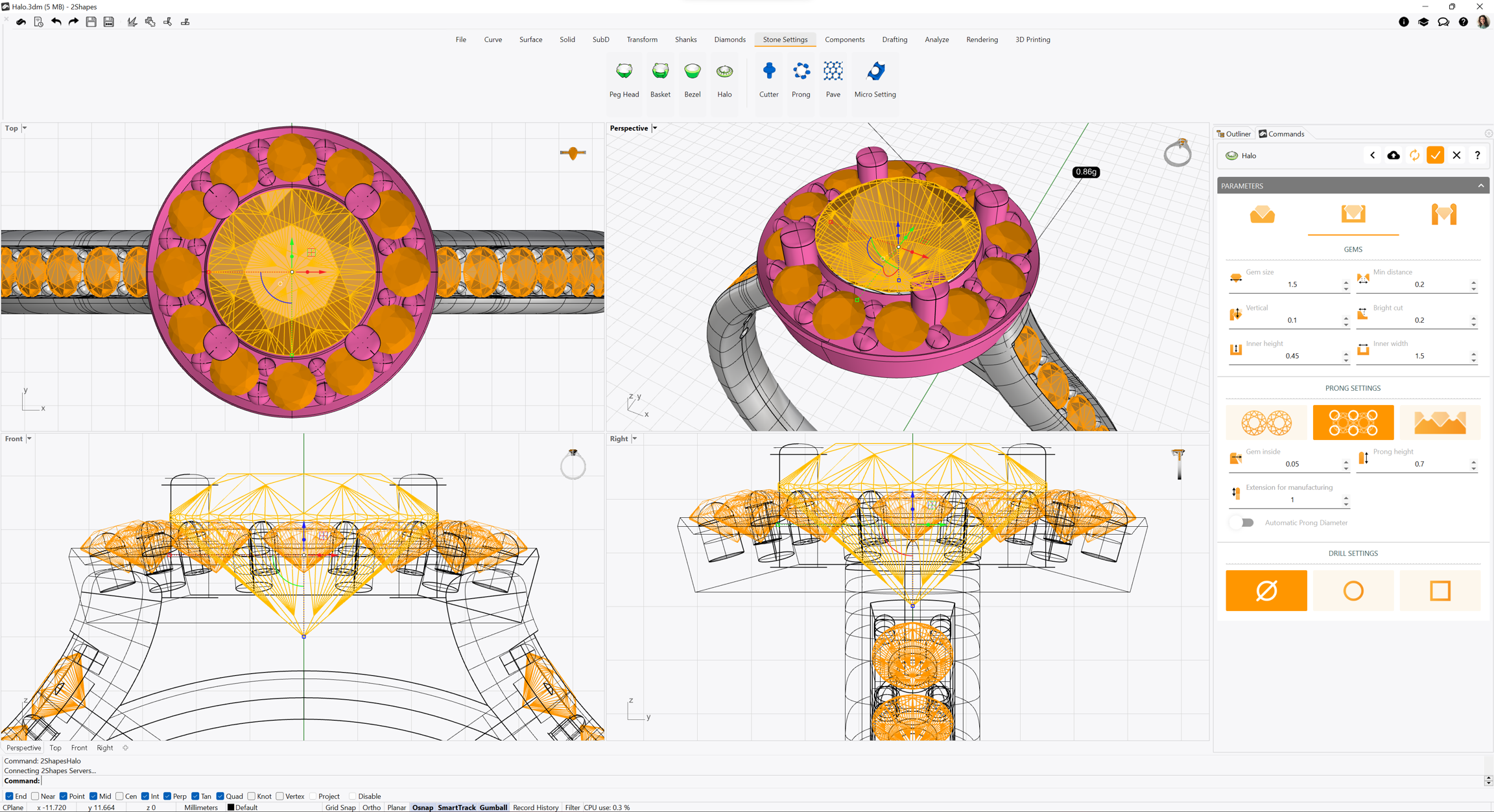
Task: Switch to the Commands panel tab
Action: click(x=1281, y=134)
